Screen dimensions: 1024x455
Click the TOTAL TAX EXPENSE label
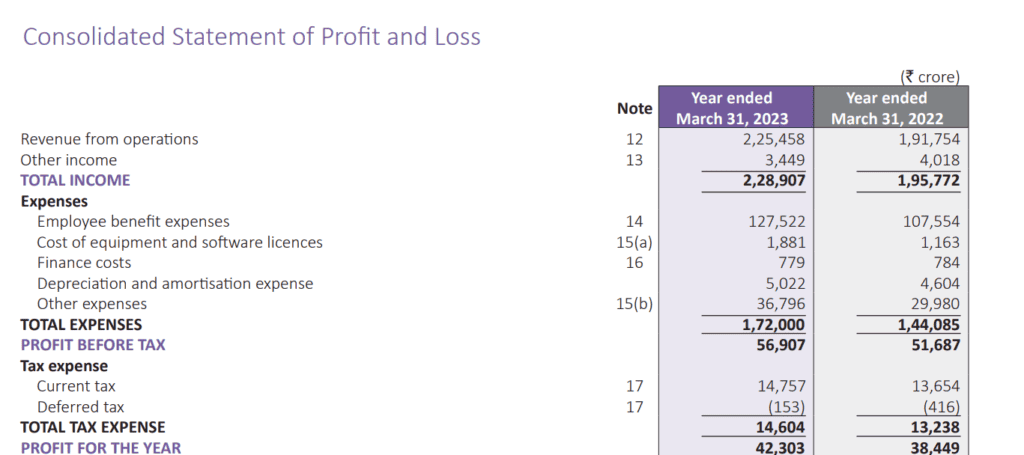[x=93, y=428]
